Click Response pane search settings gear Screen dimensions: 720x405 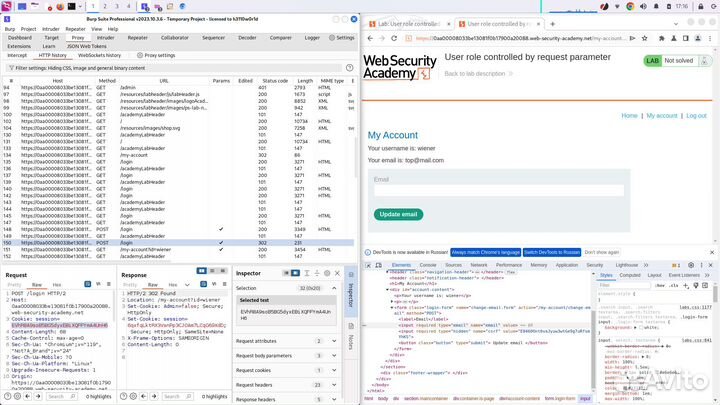tap(133, 396)
